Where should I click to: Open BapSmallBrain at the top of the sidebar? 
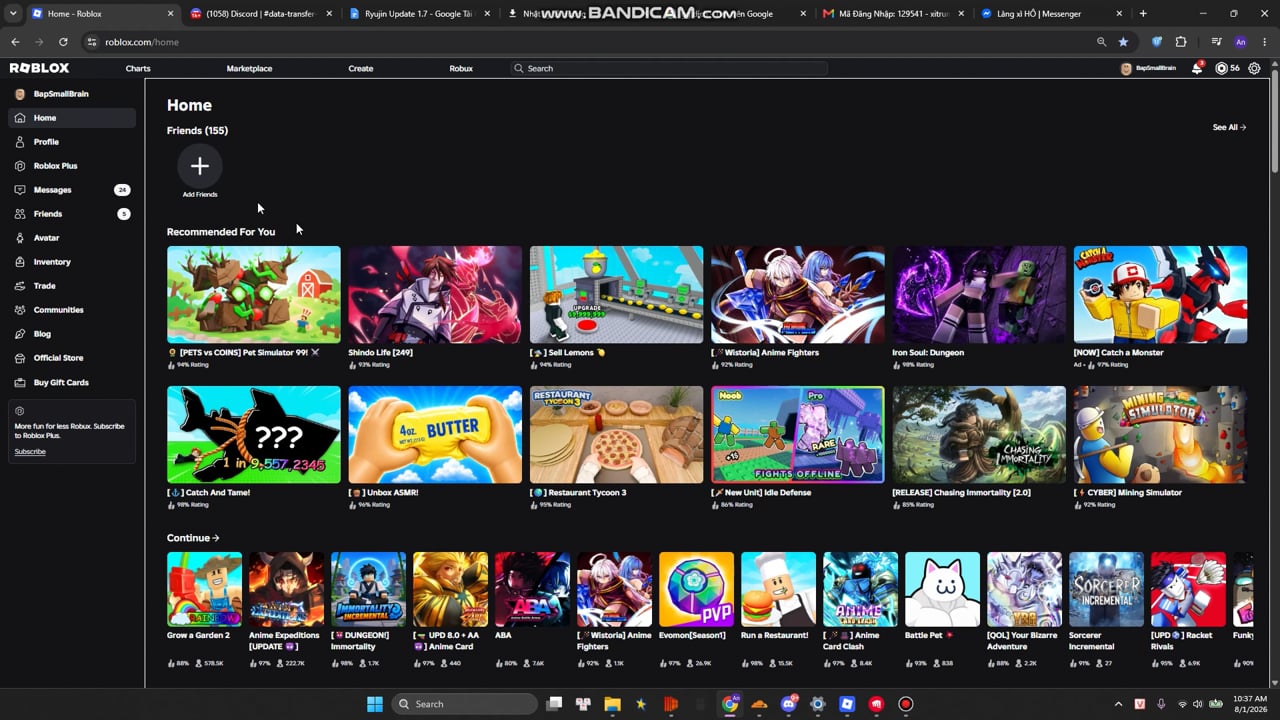coord(72,94)
